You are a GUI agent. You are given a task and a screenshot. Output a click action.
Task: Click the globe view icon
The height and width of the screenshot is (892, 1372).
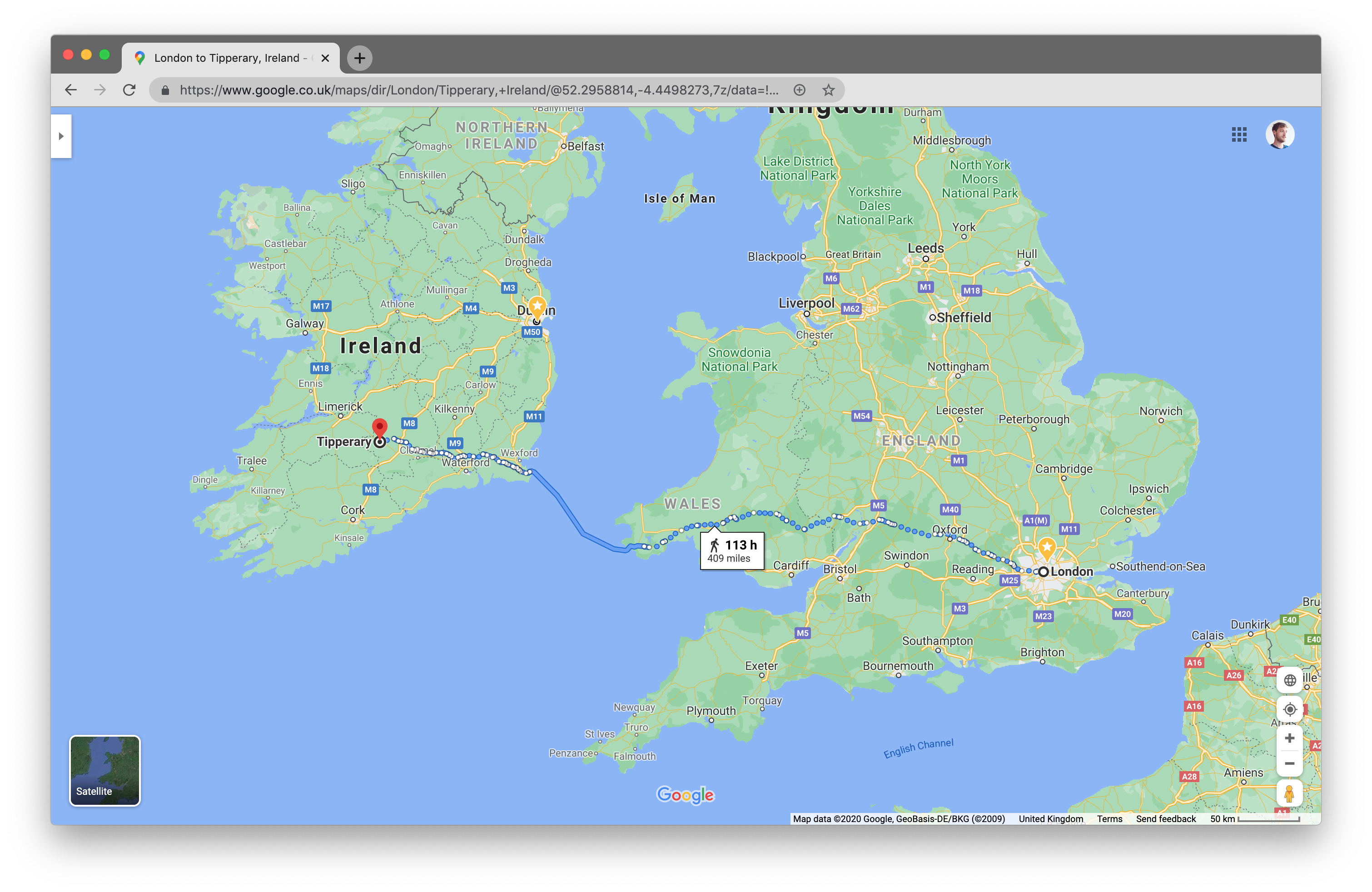click(1290, 680)
